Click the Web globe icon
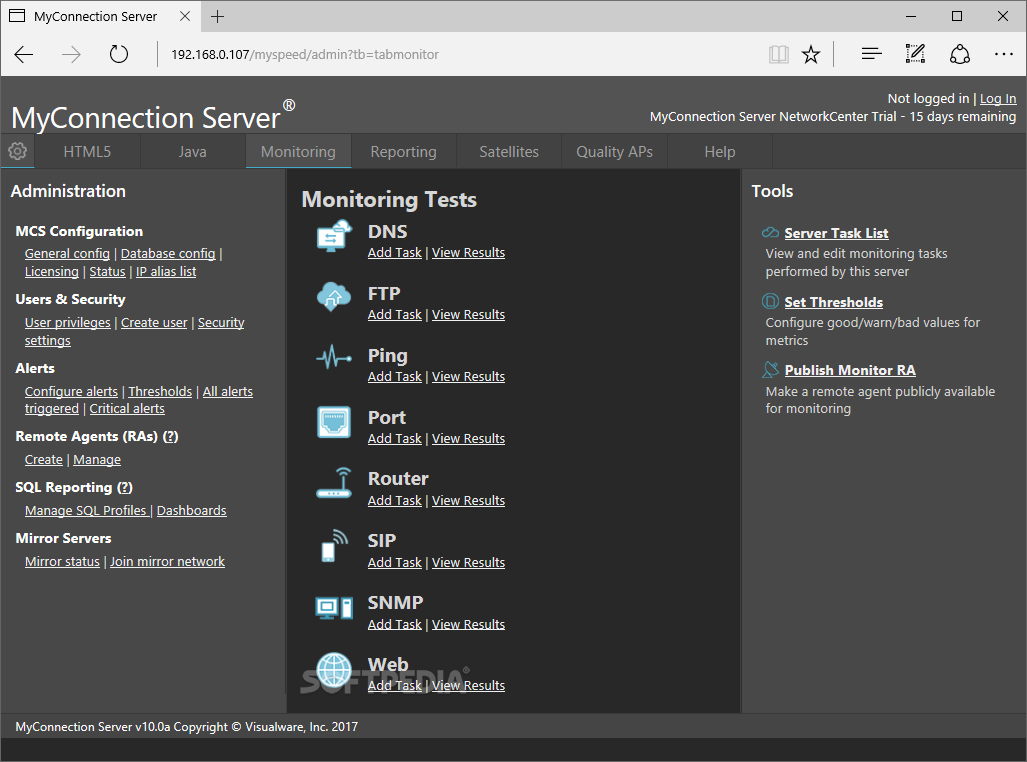Image resolution: width=1027 pixels, height=762 pixels. pos(334,670)
